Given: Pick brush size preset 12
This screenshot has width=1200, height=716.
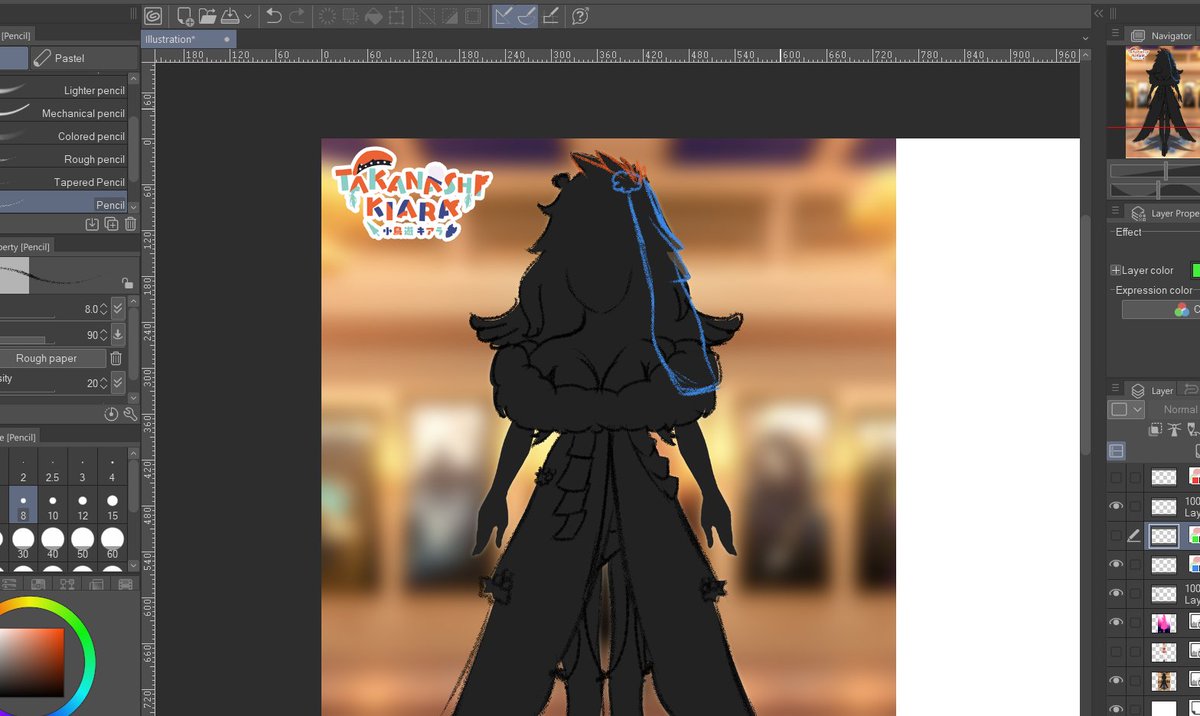Looking at the screenshot, I should [x=82, y=505].
